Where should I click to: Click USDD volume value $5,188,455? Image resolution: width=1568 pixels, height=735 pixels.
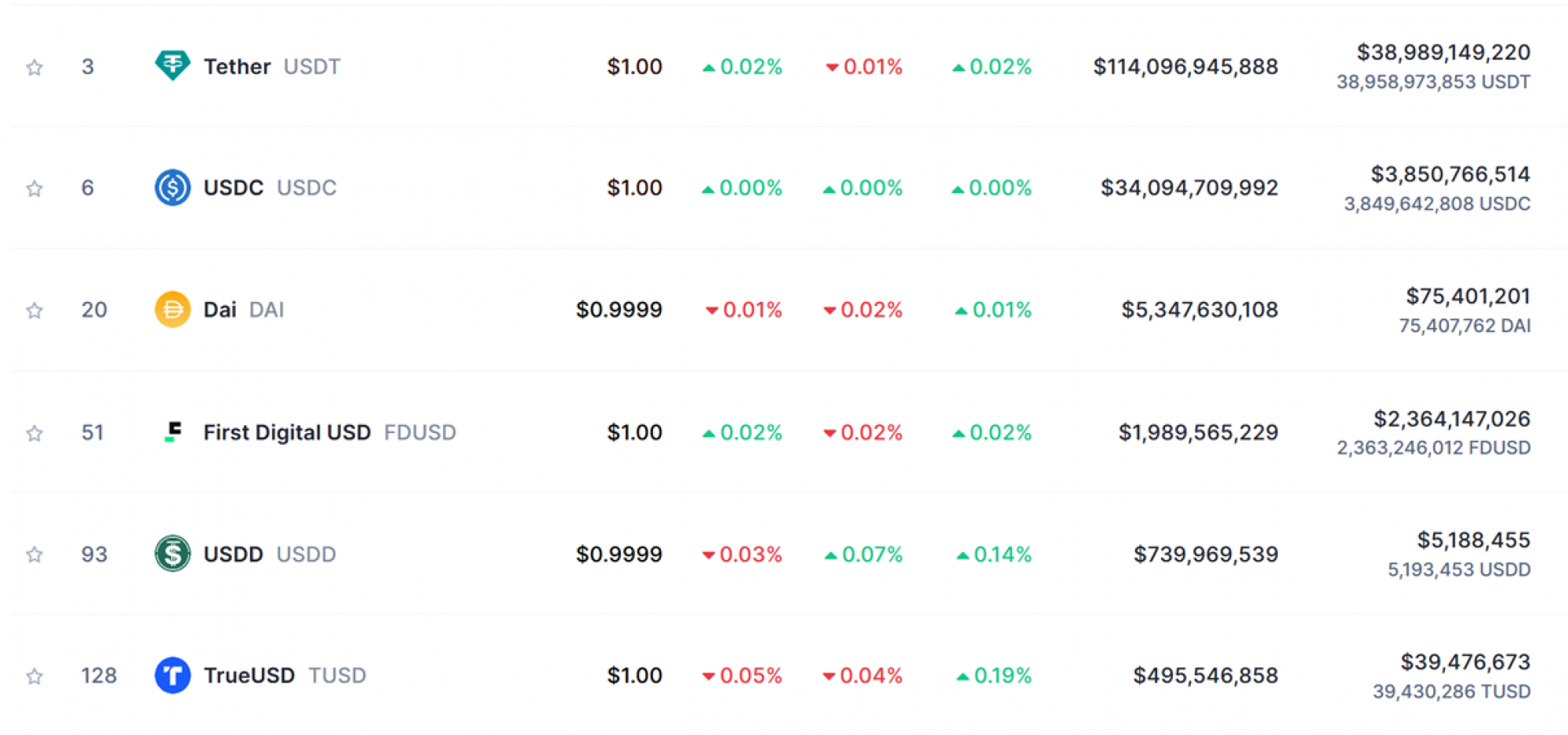(1473, 540)
